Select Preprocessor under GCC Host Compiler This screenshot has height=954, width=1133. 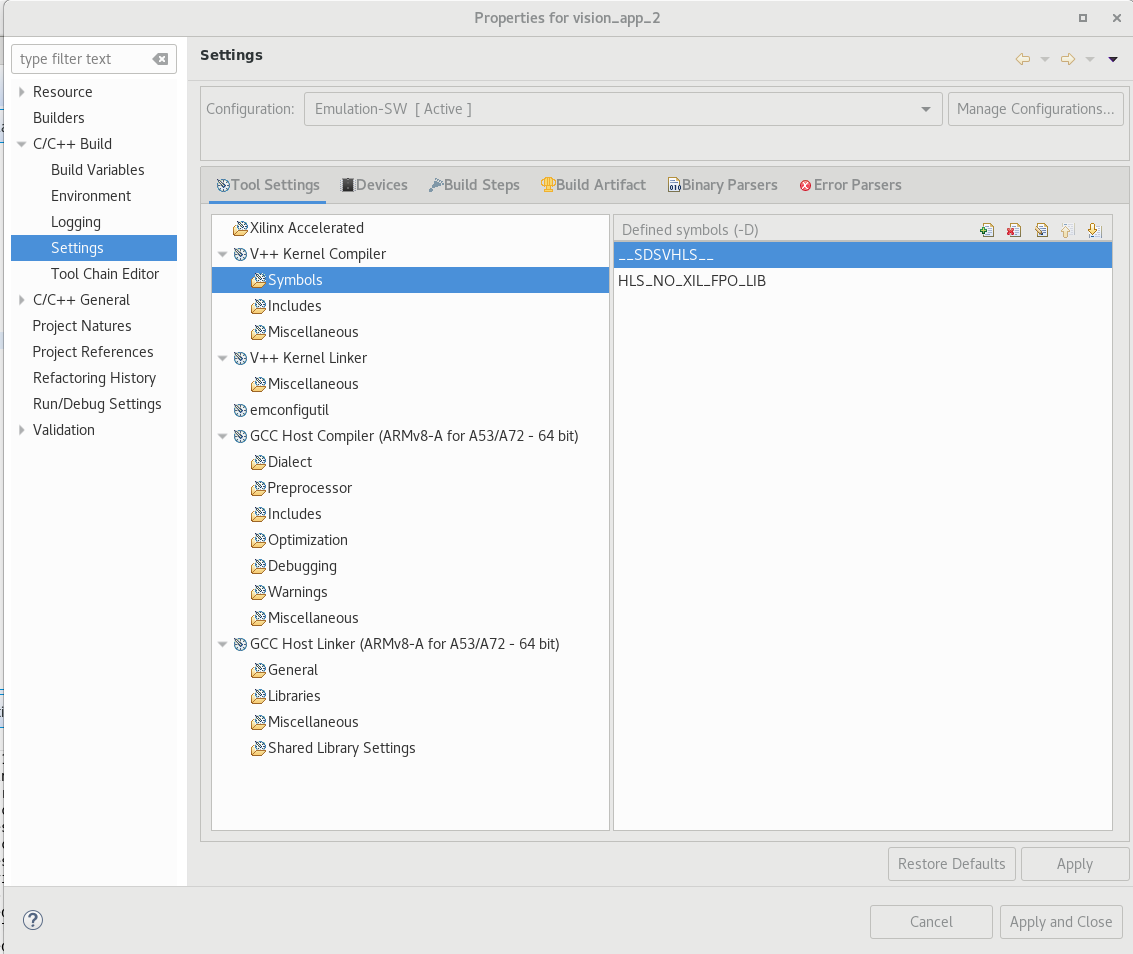[309, 488]
